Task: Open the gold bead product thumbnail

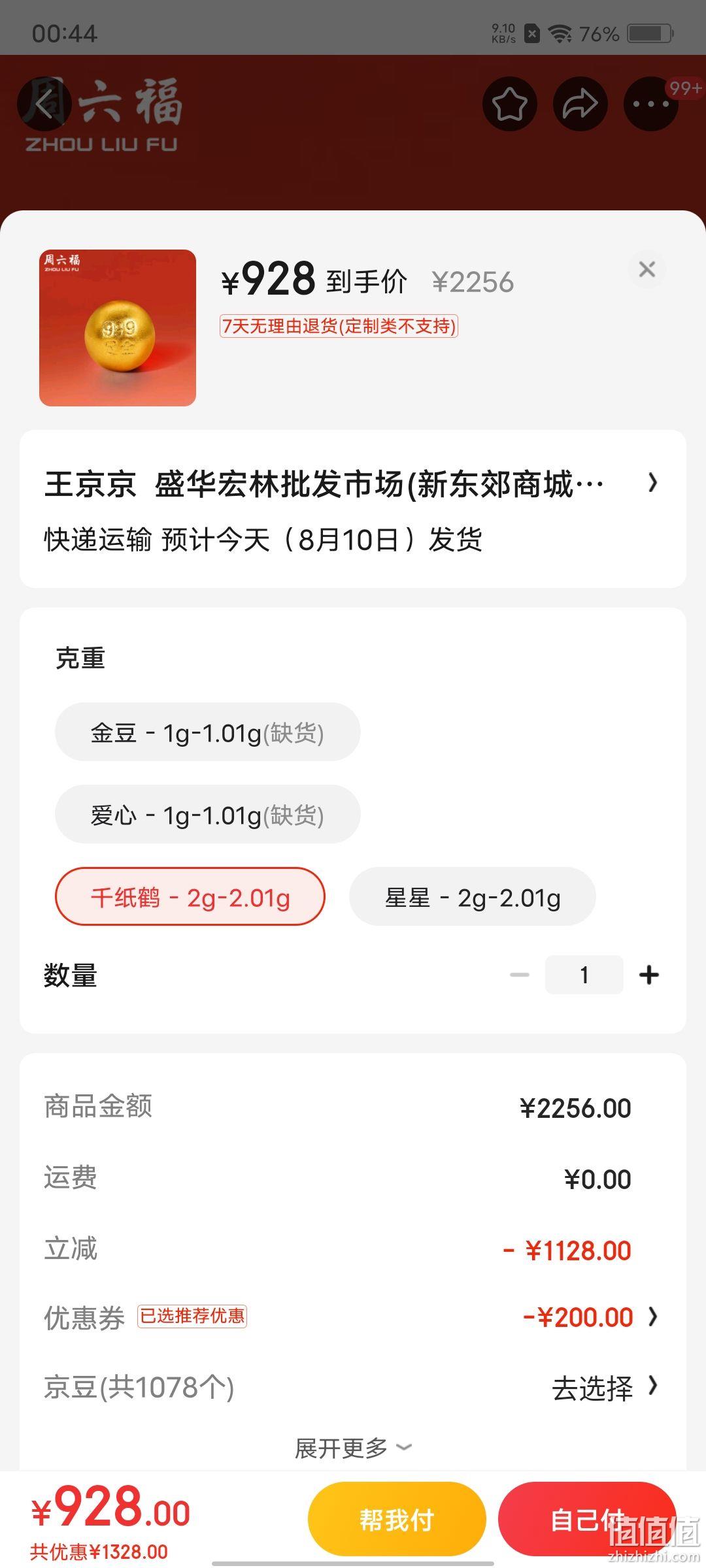Action: pos(118,328)
